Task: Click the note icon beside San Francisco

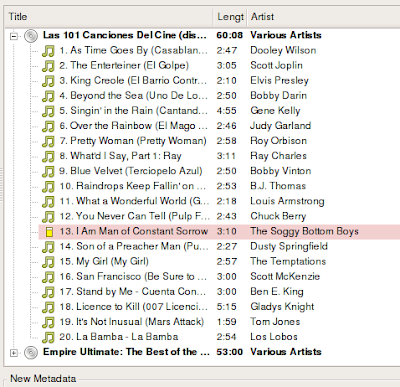Action: 48,277
